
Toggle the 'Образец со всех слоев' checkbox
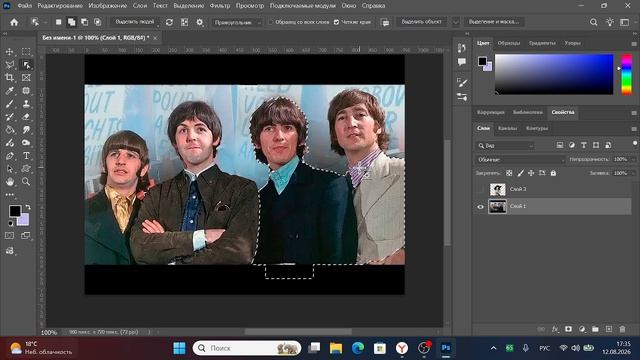coord(271,22)
